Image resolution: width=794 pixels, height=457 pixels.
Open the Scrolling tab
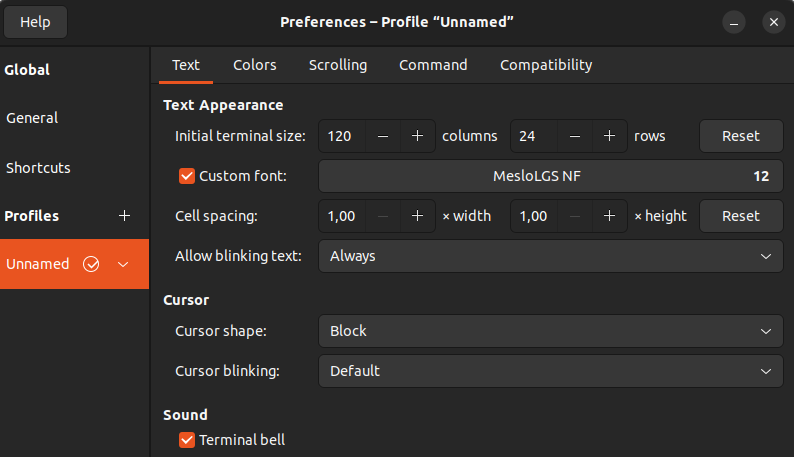[338, 65]
